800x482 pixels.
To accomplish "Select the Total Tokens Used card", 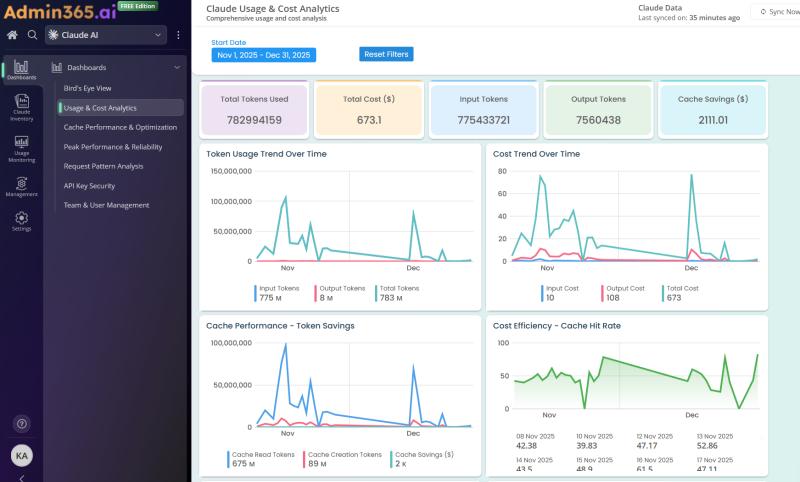I will coord(254,110).
